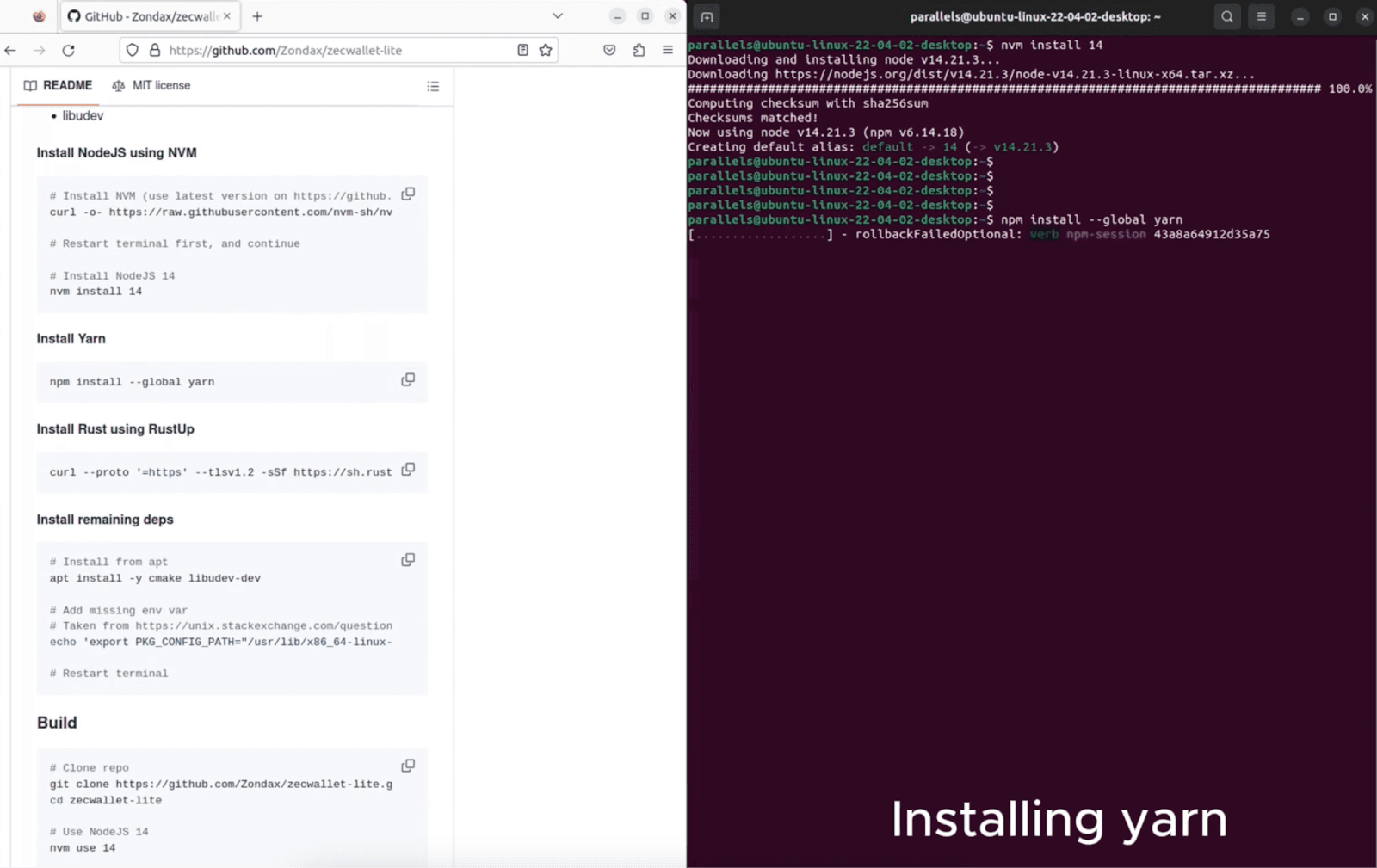Screen dimensions: 1377x868
Task: Toggle reader view in address bar
Action: (522, 50)
